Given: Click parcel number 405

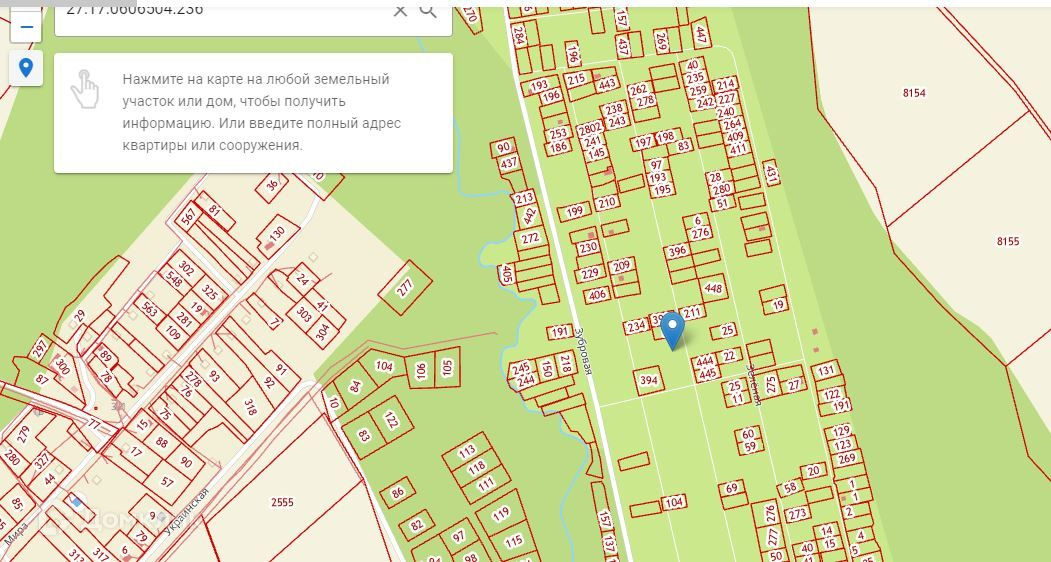Looking at the screenshot, I should [507, 274].
